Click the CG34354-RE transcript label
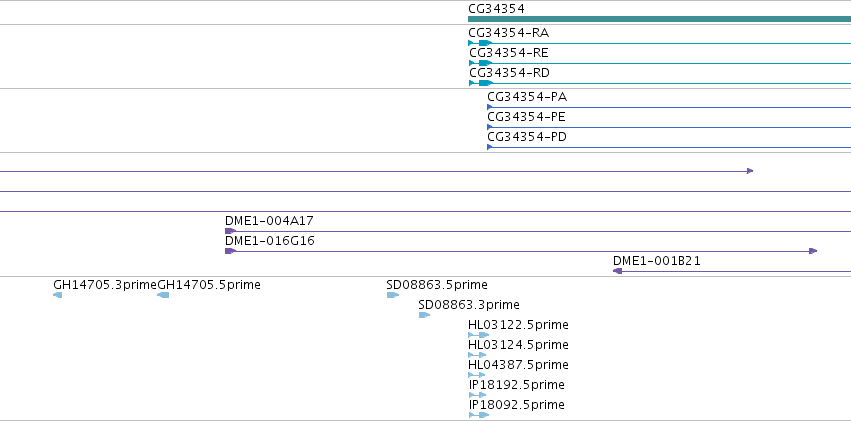The width and height of the screenshot is (851, 421). pyautogui.click(x=509, y=53)
